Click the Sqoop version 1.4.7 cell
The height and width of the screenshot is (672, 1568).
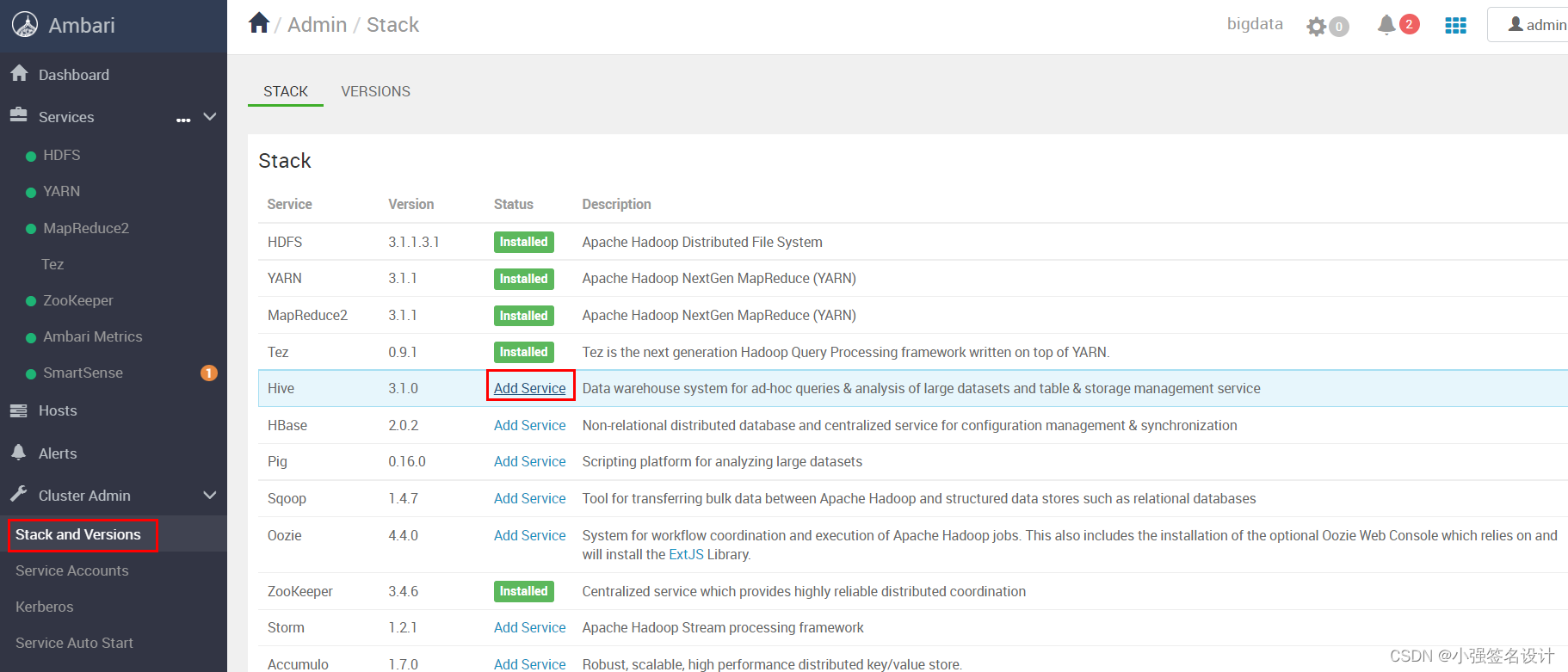point(404,498)
